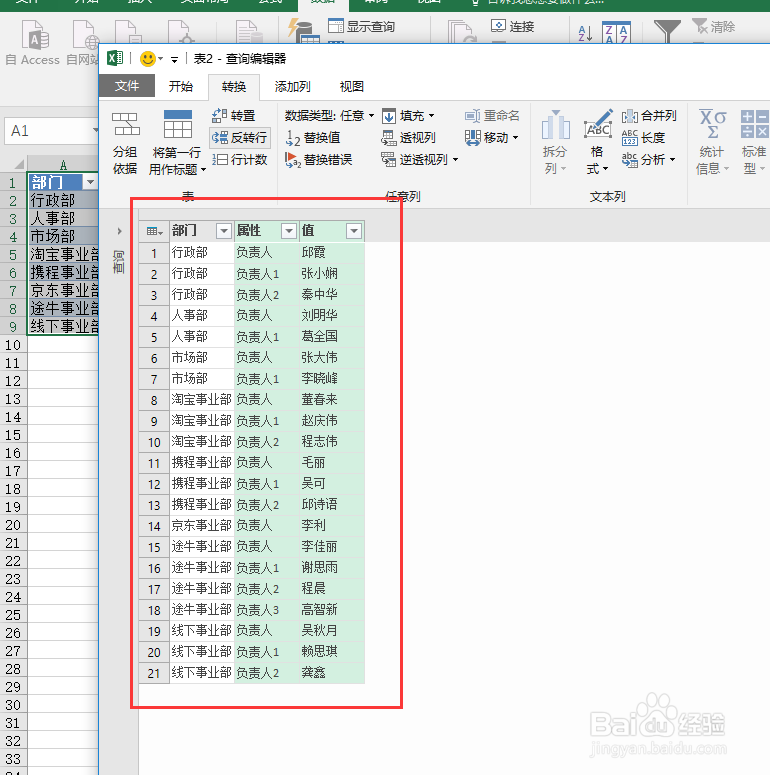770x775 pixels.
Task: Click the Fill (填充) icon
Action: coord(389,116)
